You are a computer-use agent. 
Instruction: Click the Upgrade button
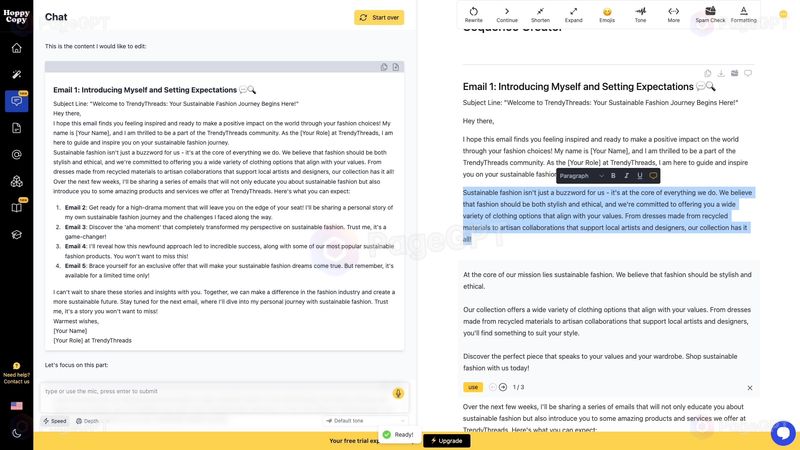[x=446, y=441]
